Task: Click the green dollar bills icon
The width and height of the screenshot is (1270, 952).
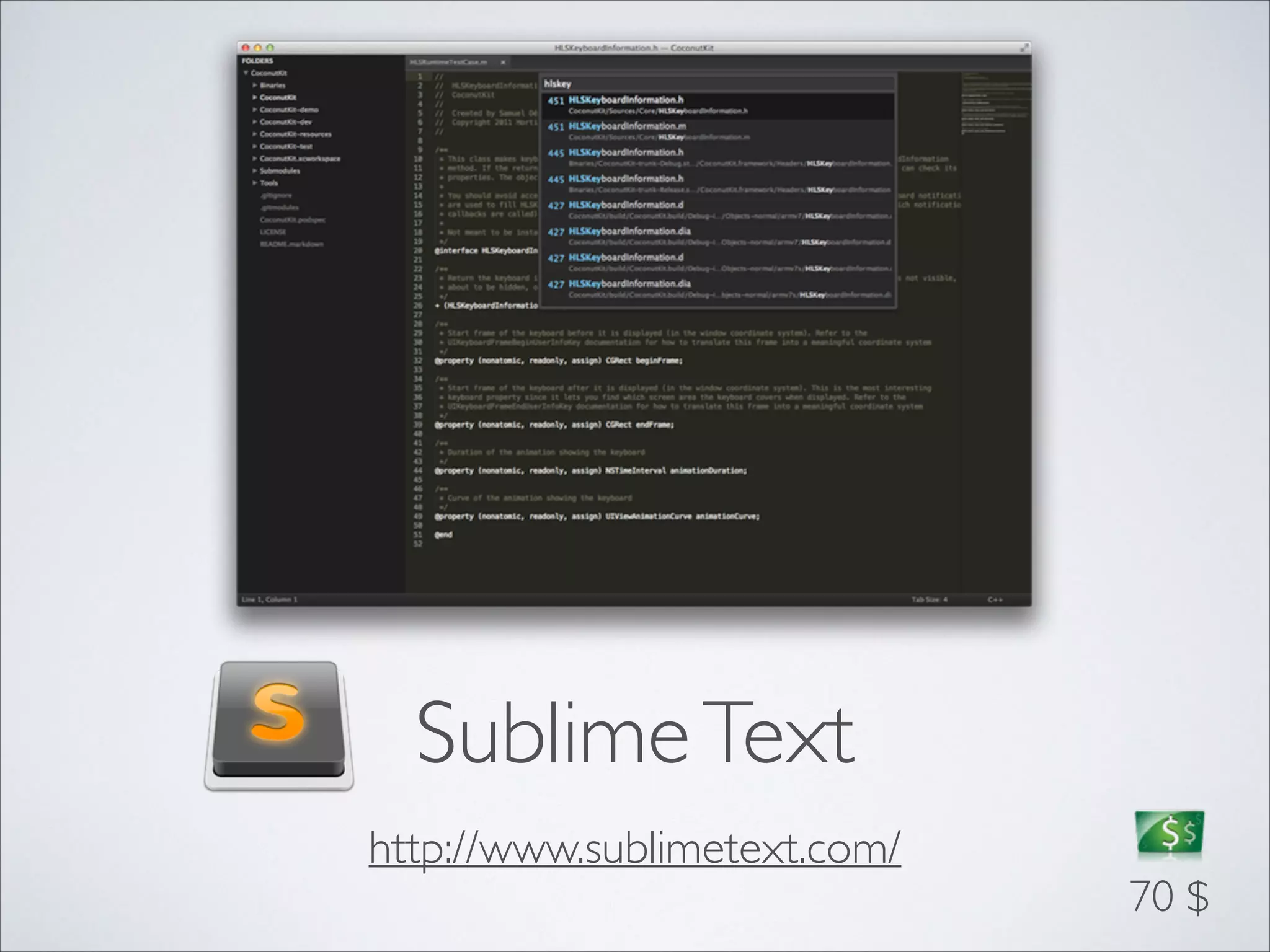Action: 1170,832
